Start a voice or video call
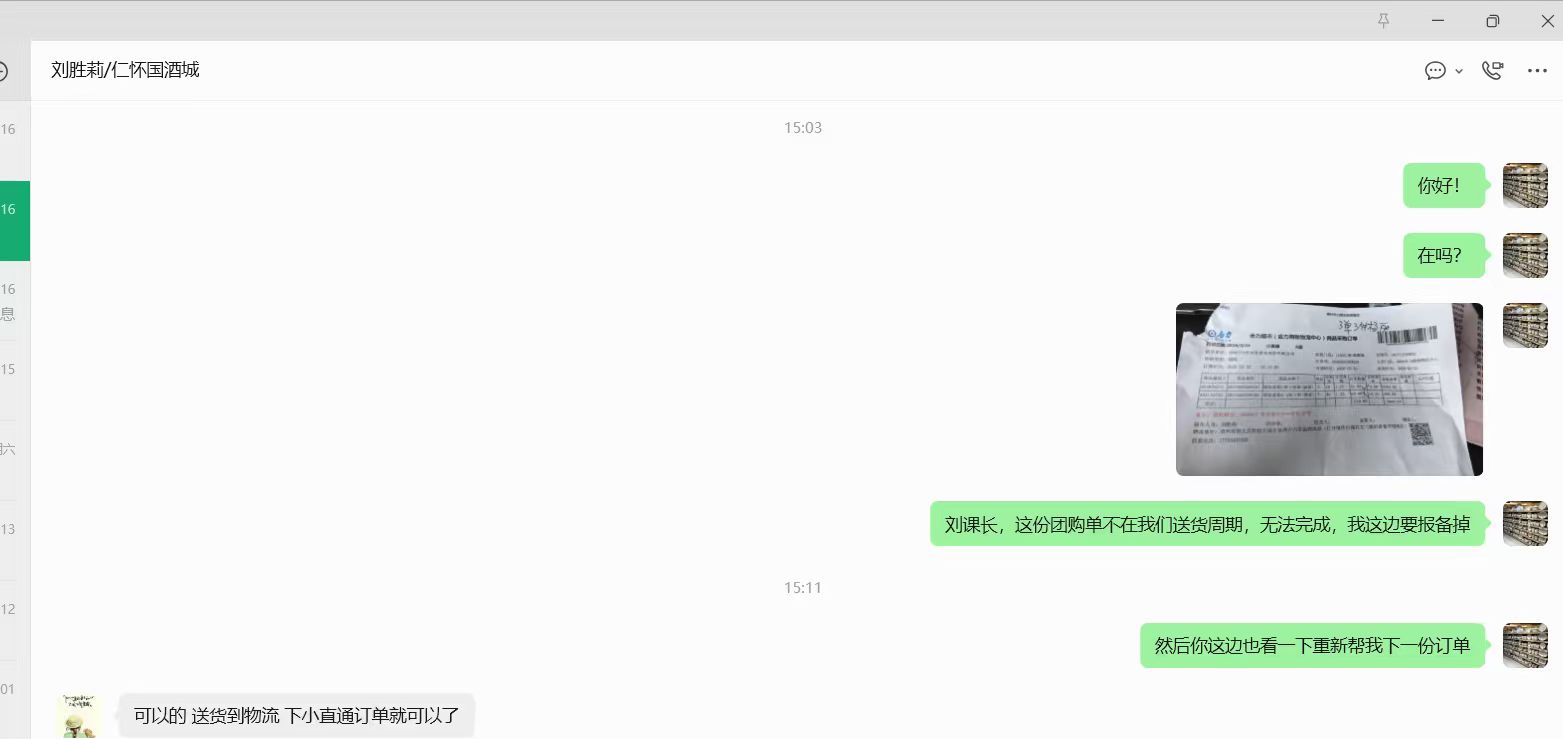 [1493, 70]
